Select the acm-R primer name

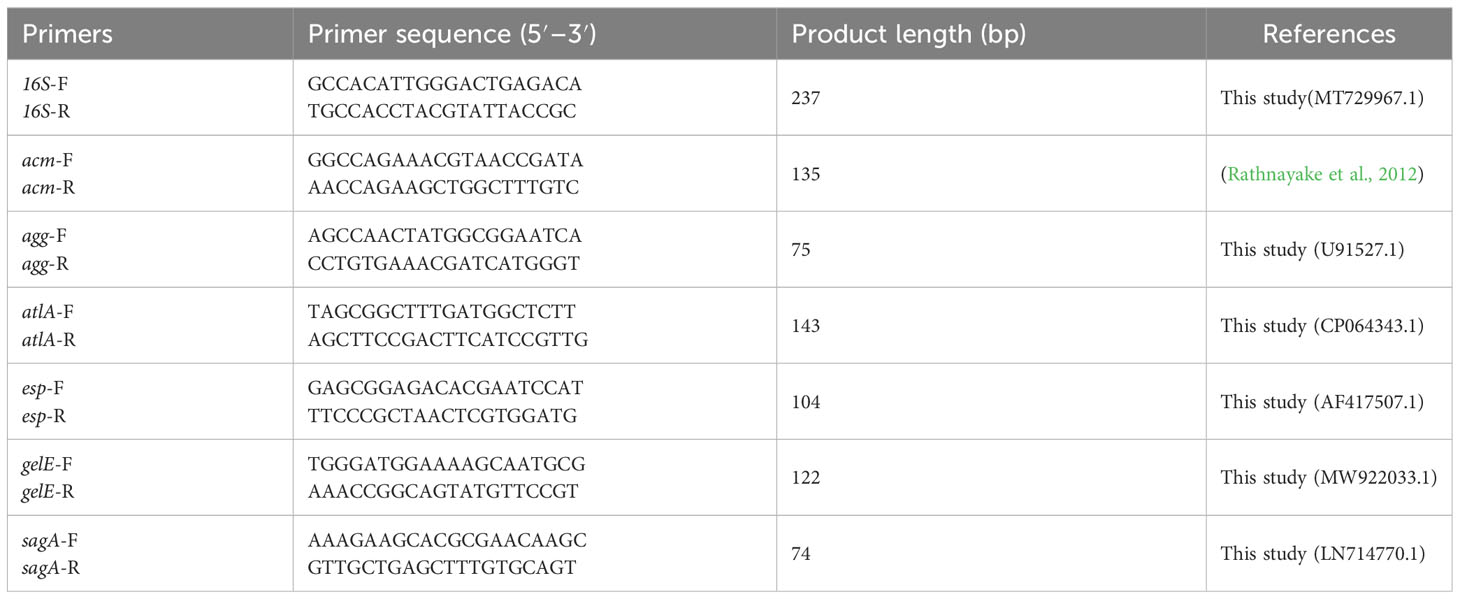(50, 188)
